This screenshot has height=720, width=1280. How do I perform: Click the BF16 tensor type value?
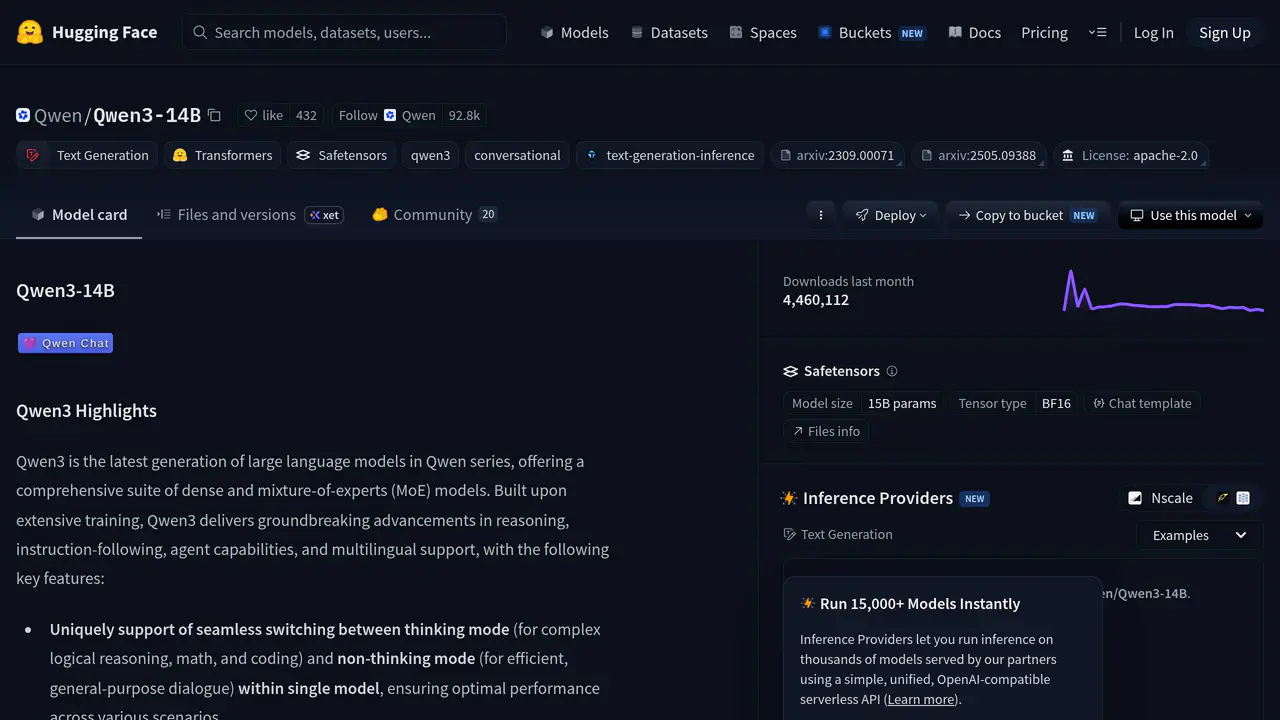tap(1056, 403)
